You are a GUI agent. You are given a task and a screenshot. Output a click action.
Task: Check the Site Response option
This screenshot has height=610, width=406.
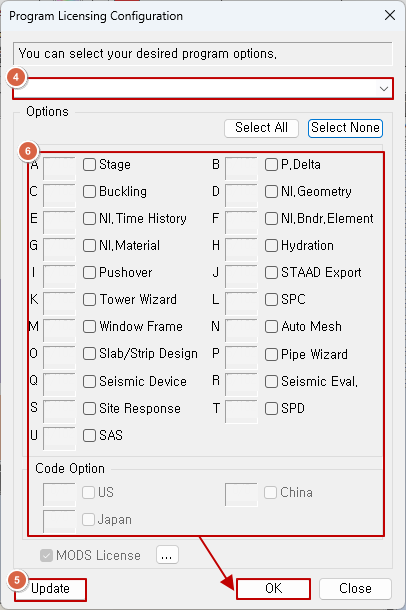pos(89,408)
